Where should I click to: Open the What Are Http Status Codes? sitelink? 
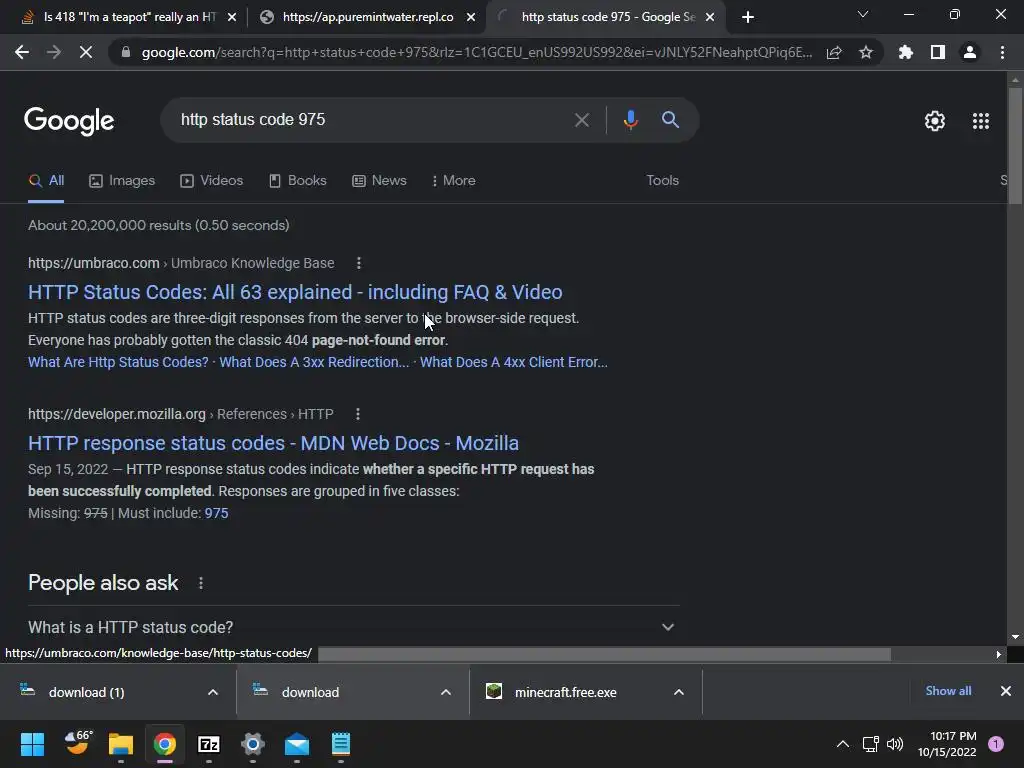(118, 362)
